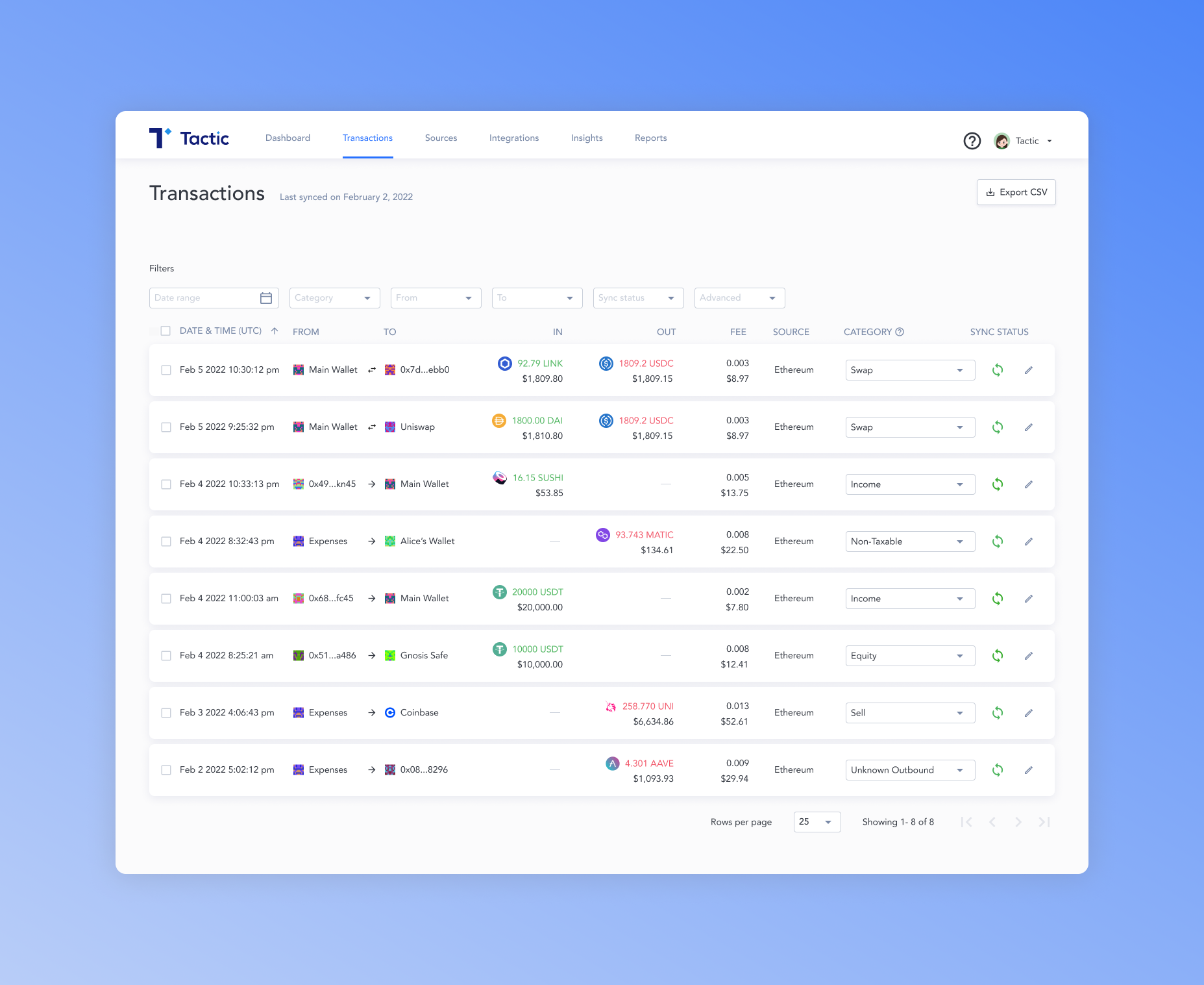The width and height of the screenshot is (1204, 985).
Task: Go to the previous page of results
Action: [x=992, y=822]
